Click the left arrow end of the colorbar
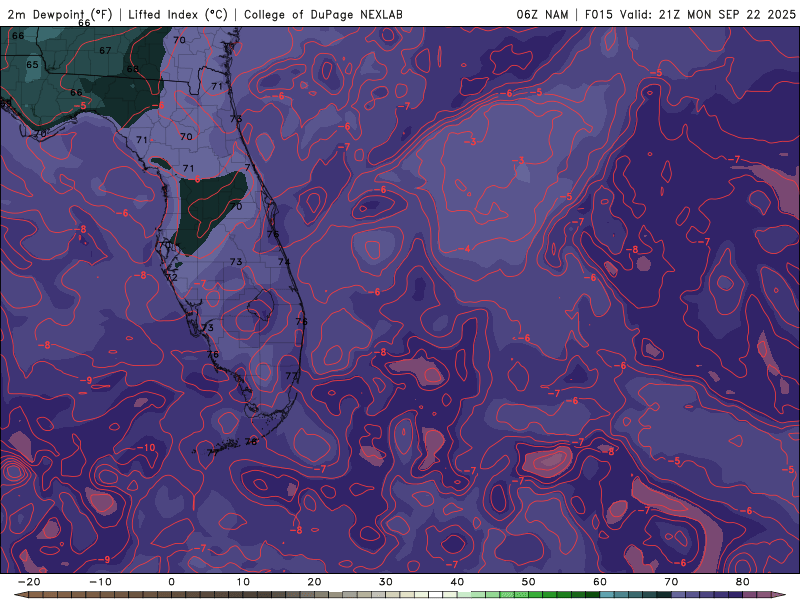This screenshot has height=600, width=800. (x=20, y=595)
